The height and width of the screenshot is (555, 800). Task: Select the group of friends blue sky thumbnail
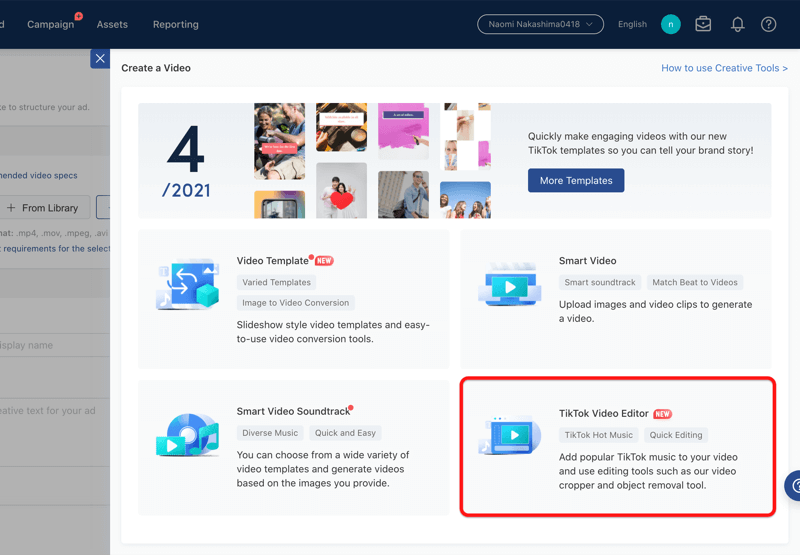[465, 200]
